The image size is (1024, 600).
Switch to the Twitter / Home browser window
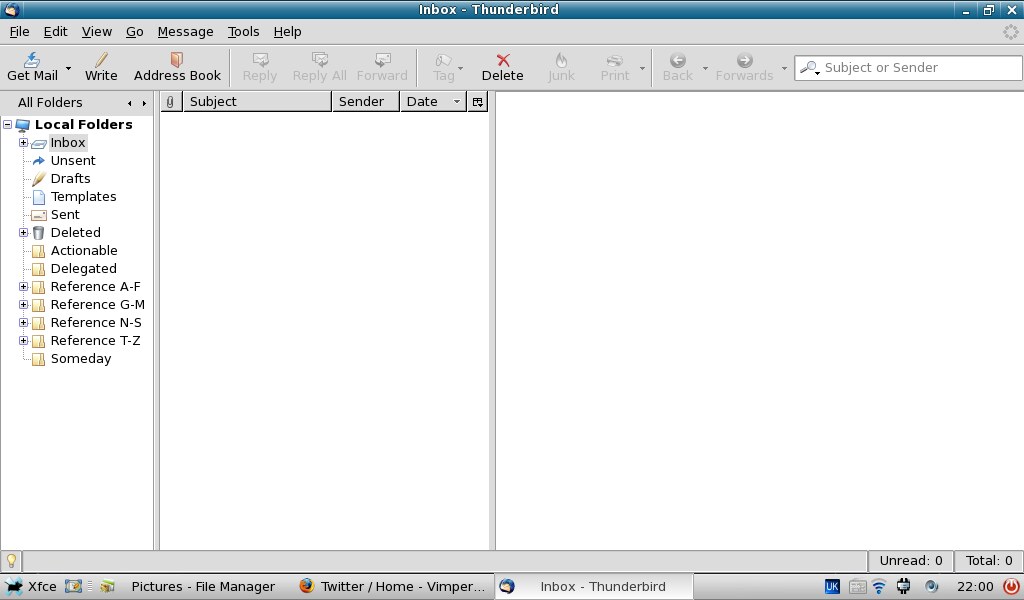point(392,586)
